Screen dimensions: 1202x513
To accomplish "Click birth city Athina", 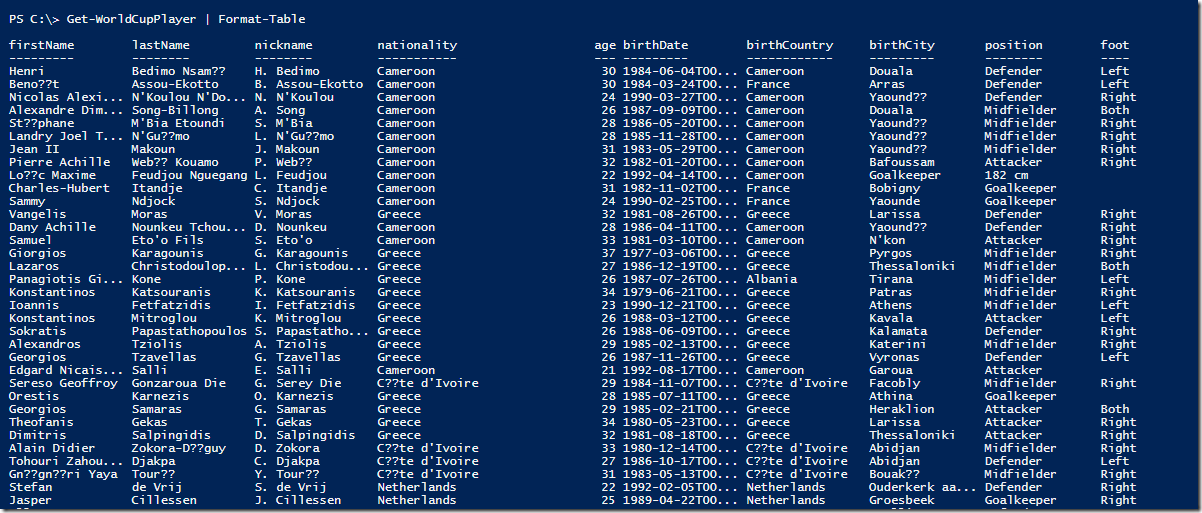I will (890, 396).
